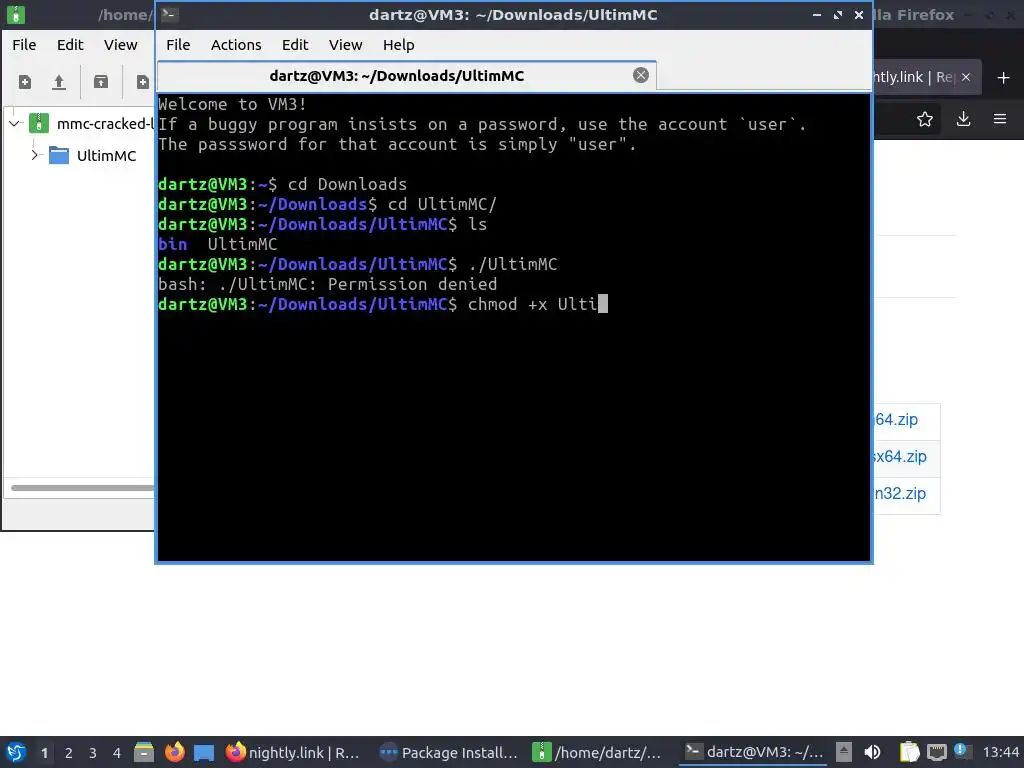Expand the UltimMC folder tree node

point(35,155)
